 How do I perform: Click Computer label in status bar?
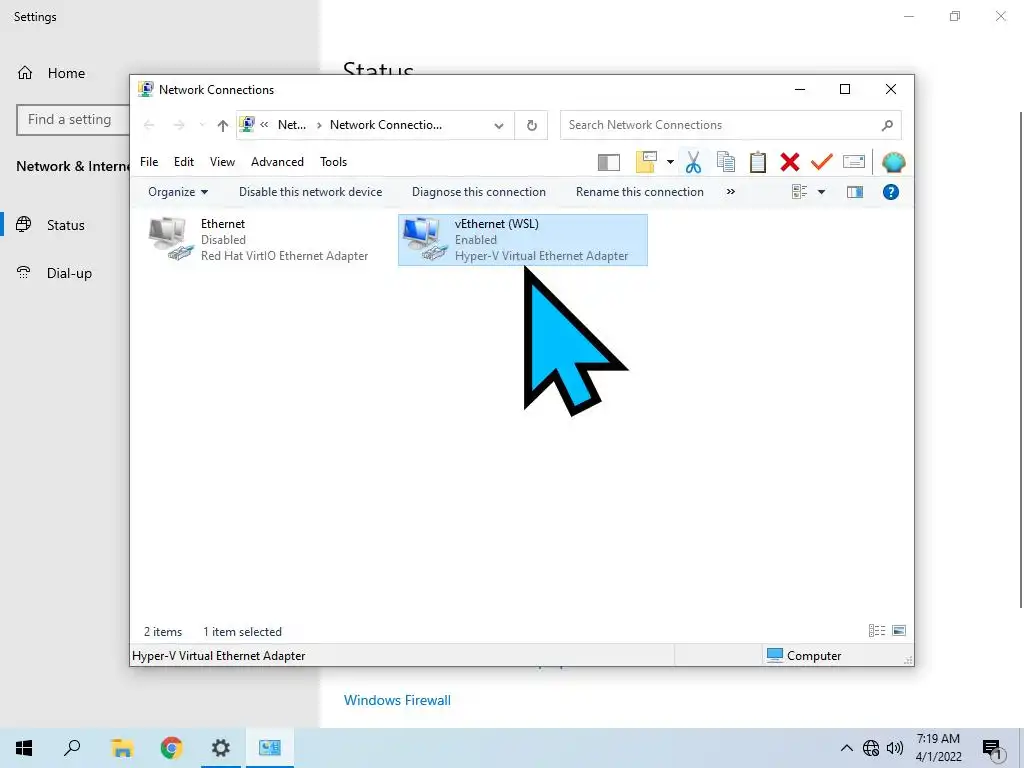(x=814, y=656)
